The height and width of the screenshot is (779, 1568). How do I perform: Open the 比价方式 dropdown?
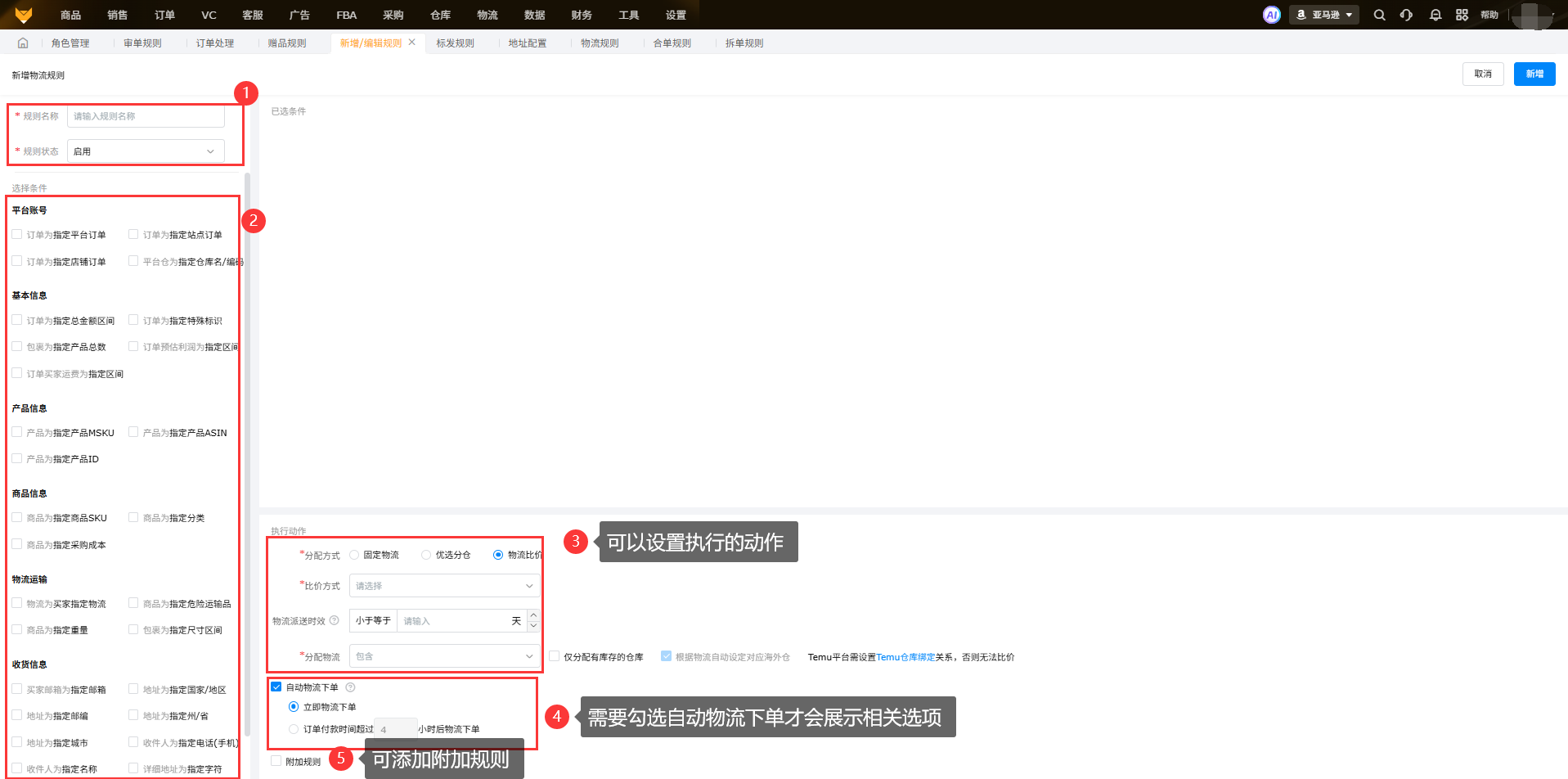tap(444, 586)
